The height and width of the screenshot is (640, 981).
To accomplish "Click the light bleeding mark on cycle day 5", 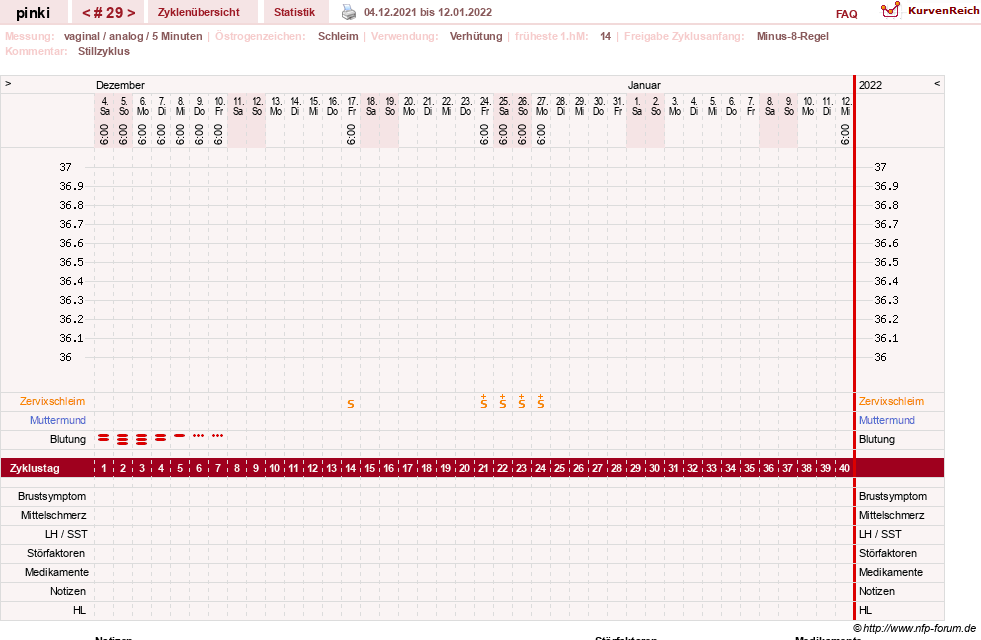I will [x=180, y=435].
